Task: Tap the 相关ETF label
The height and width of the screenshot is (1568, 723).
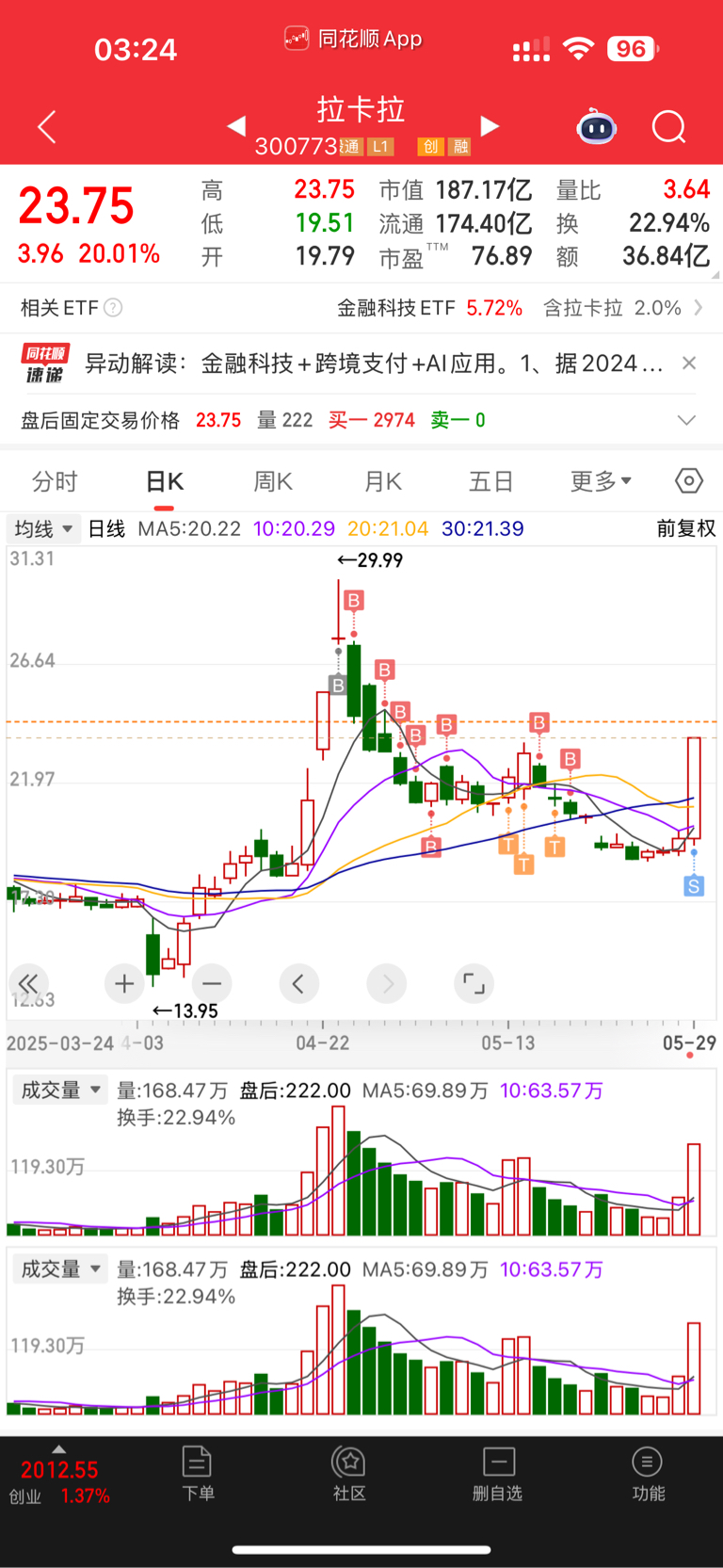Action: click(59, 308)
